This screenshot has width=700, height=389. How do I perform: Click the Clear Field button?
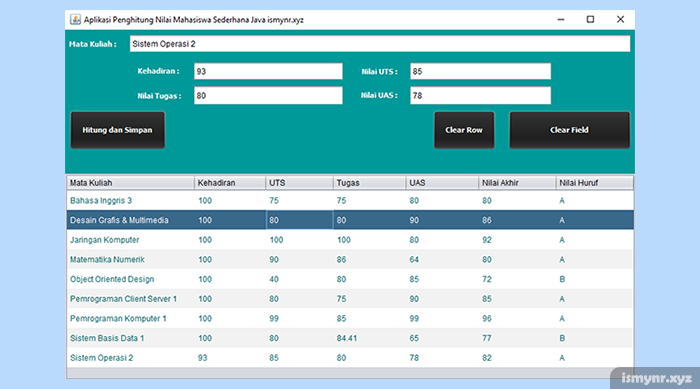tap(569, 130)
